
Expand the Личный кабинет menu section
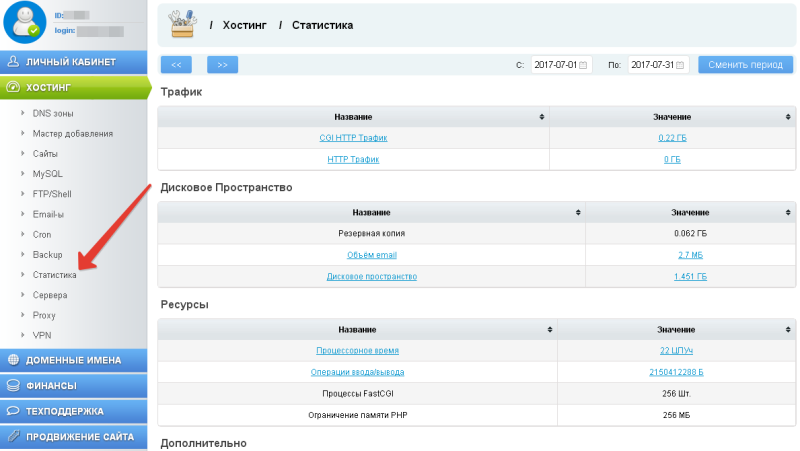[73, 61]
